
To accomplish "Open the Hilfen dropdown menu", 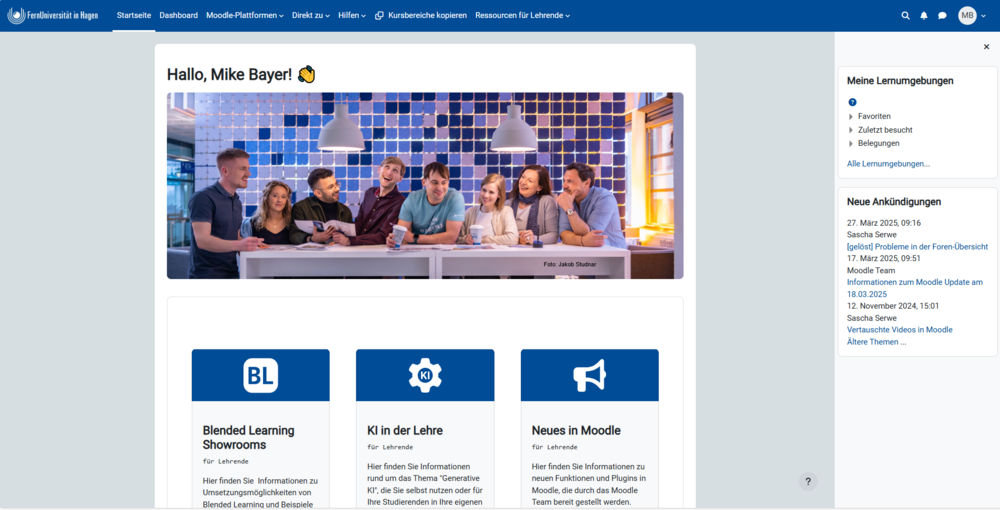I will click(x=352, y=15).
